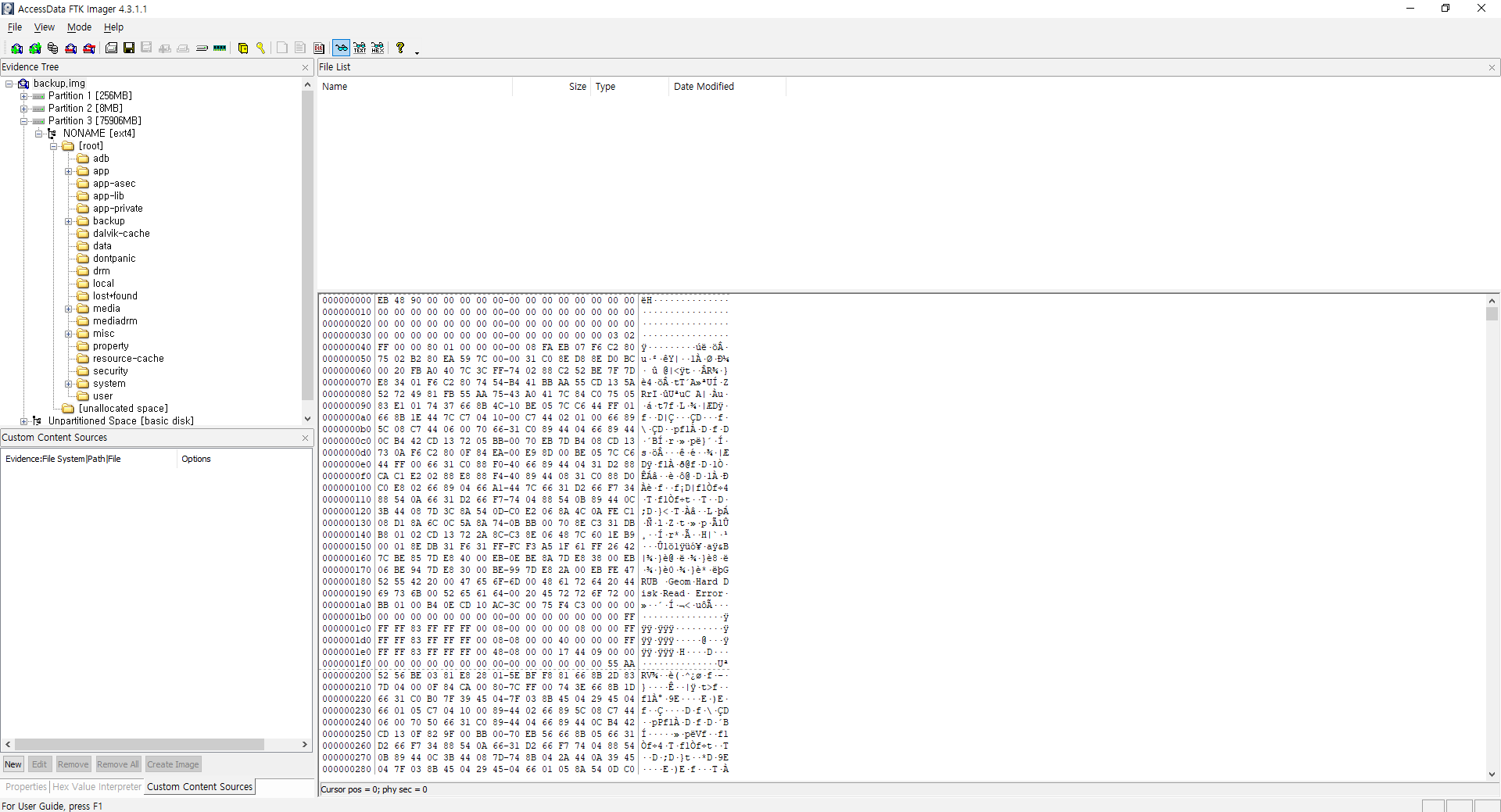Click the hex viewer vertical scrollbar thumb

pos(1492,313)
